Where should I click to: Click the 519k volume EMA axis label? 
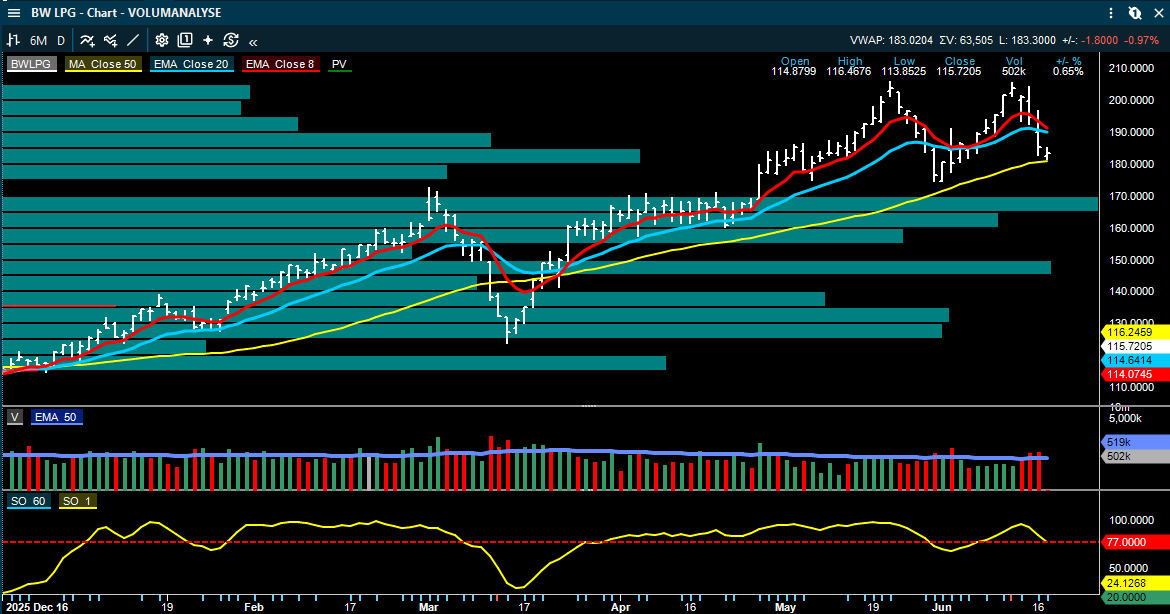[1135, 442]
